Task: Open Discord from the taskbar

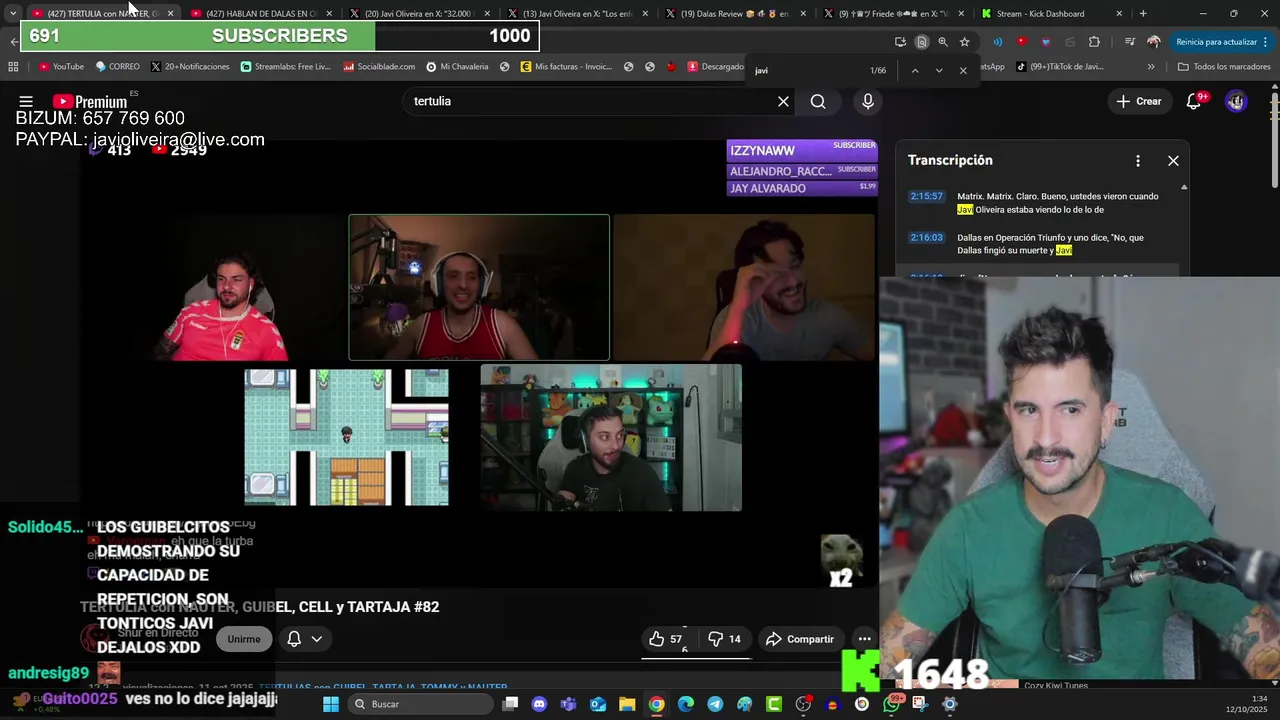Action: pos(540,704)
